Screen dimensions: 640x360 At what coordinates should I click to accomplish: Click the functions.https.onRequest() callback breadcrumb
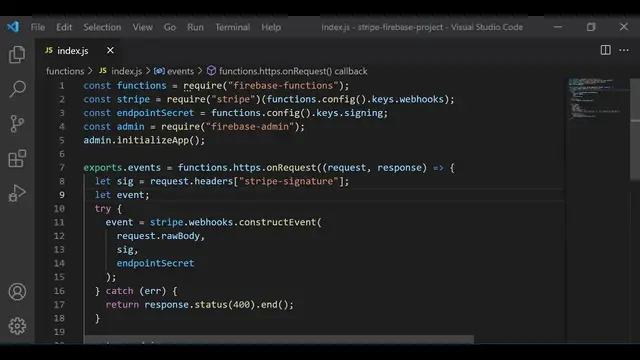tap(293, 71)
